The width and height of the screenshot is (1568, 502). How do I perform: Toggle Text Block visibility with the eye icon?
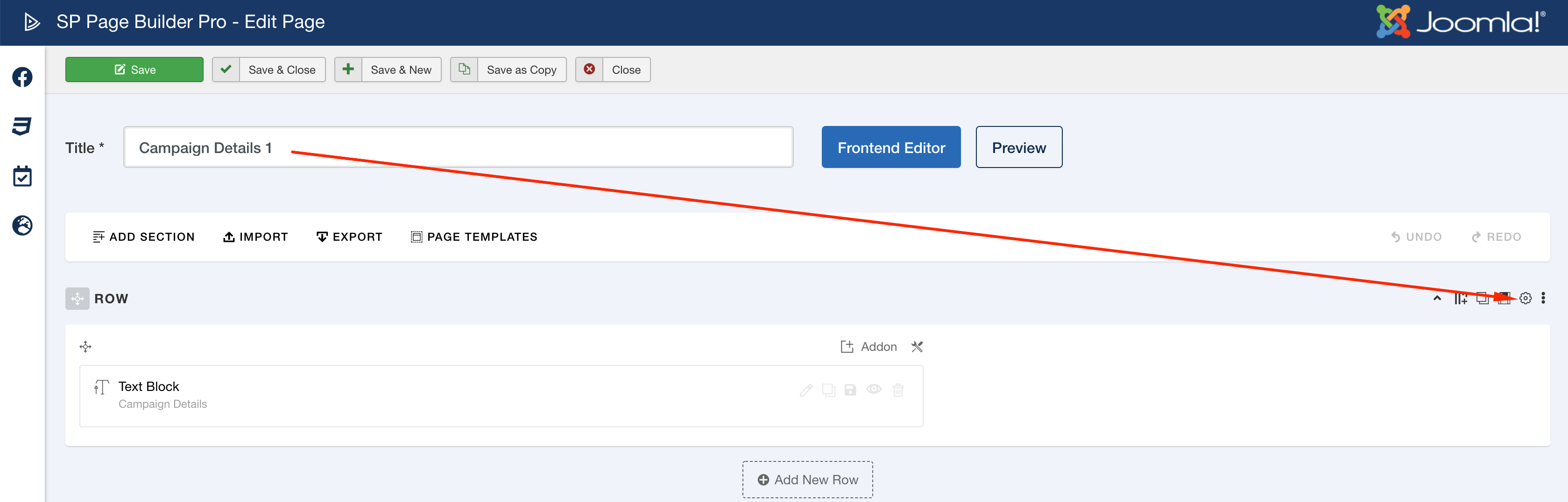pyautogui.click(x=875, y=390)
